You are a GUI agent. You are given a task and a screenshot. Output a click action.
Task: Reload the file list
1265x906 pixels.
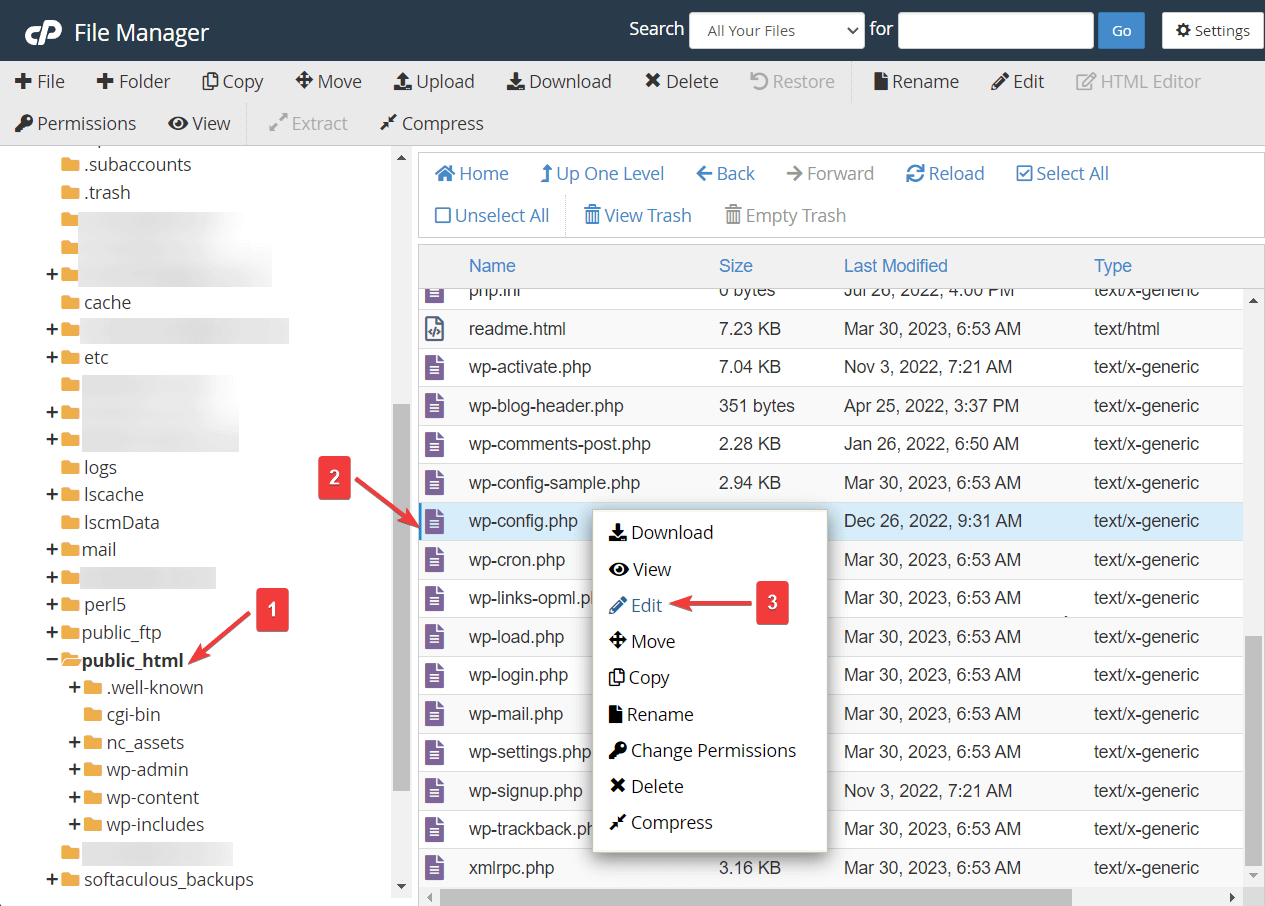pyautogui.click(x=915, y=174)
